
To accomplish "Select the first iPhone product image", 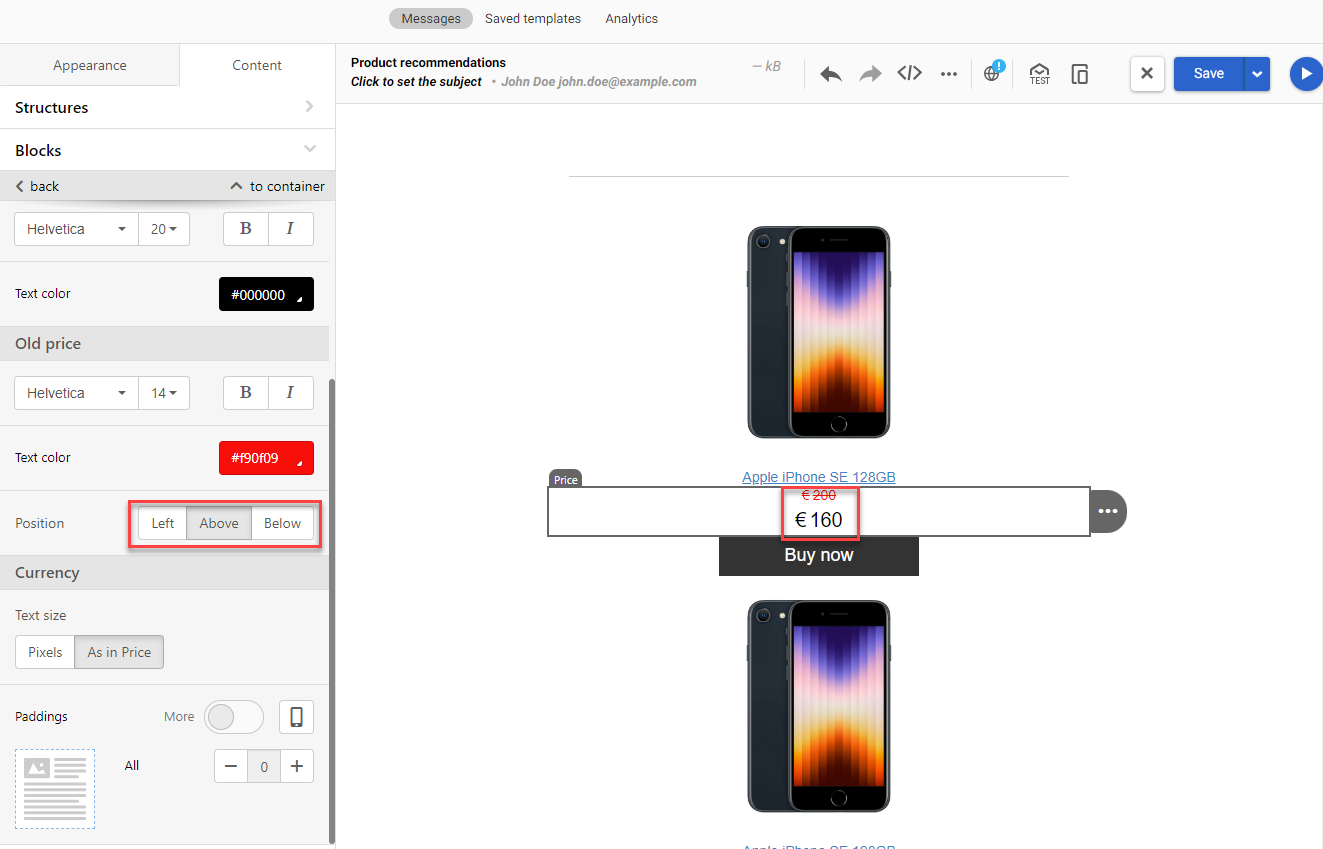I will pos(819,332).
